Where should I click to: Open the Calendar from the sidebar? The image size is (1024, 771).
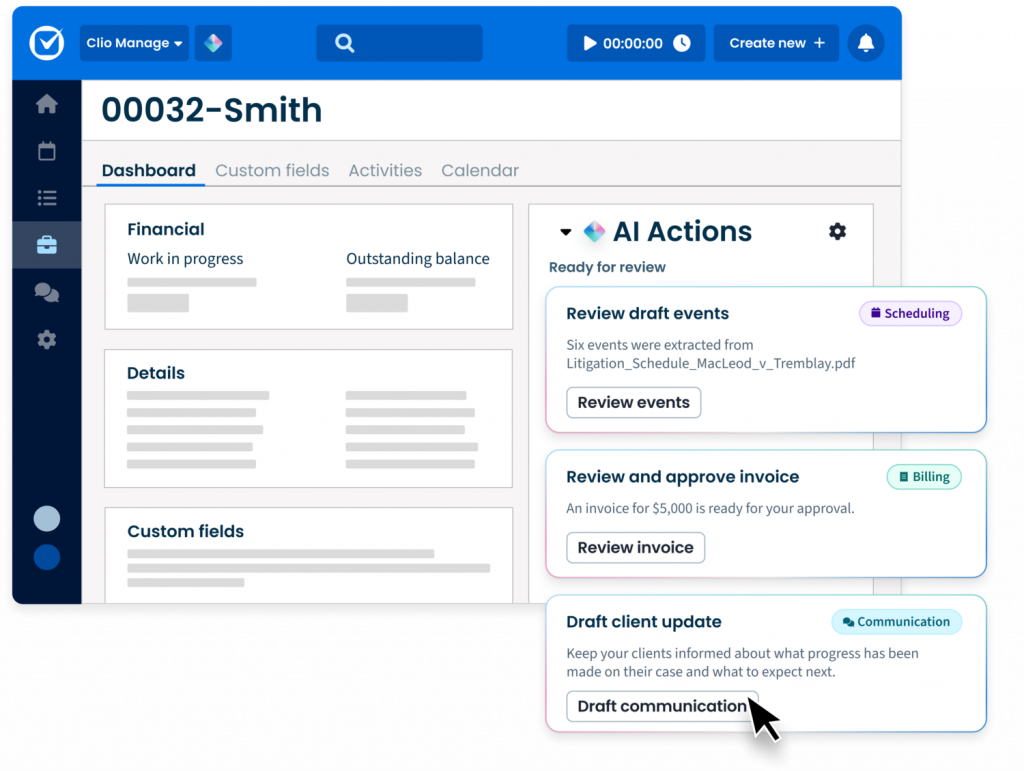pyautogui.click(x=46, y=151)
